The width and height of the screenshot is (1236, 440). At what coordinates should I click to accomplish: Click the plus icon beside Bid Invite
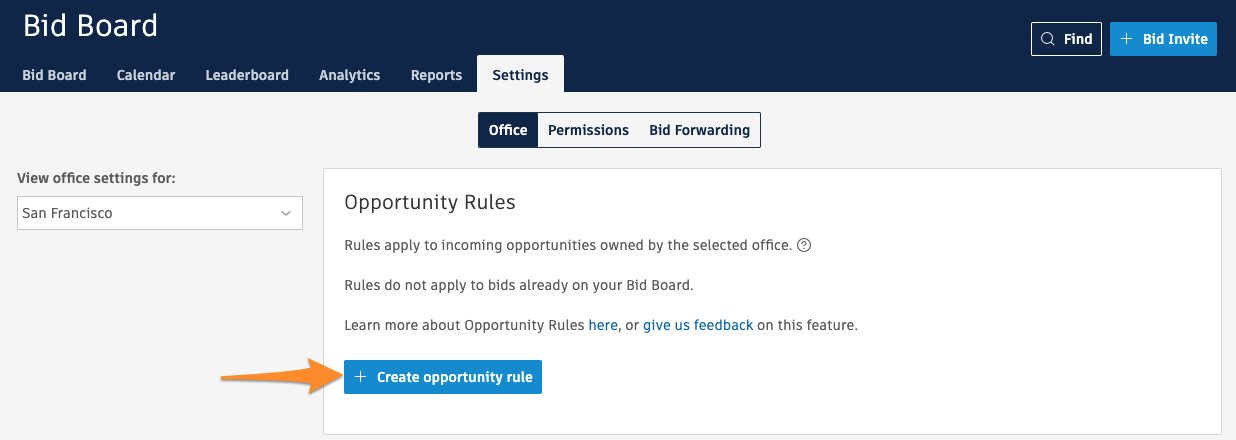pyautogui.click(x=1126, y=39)
